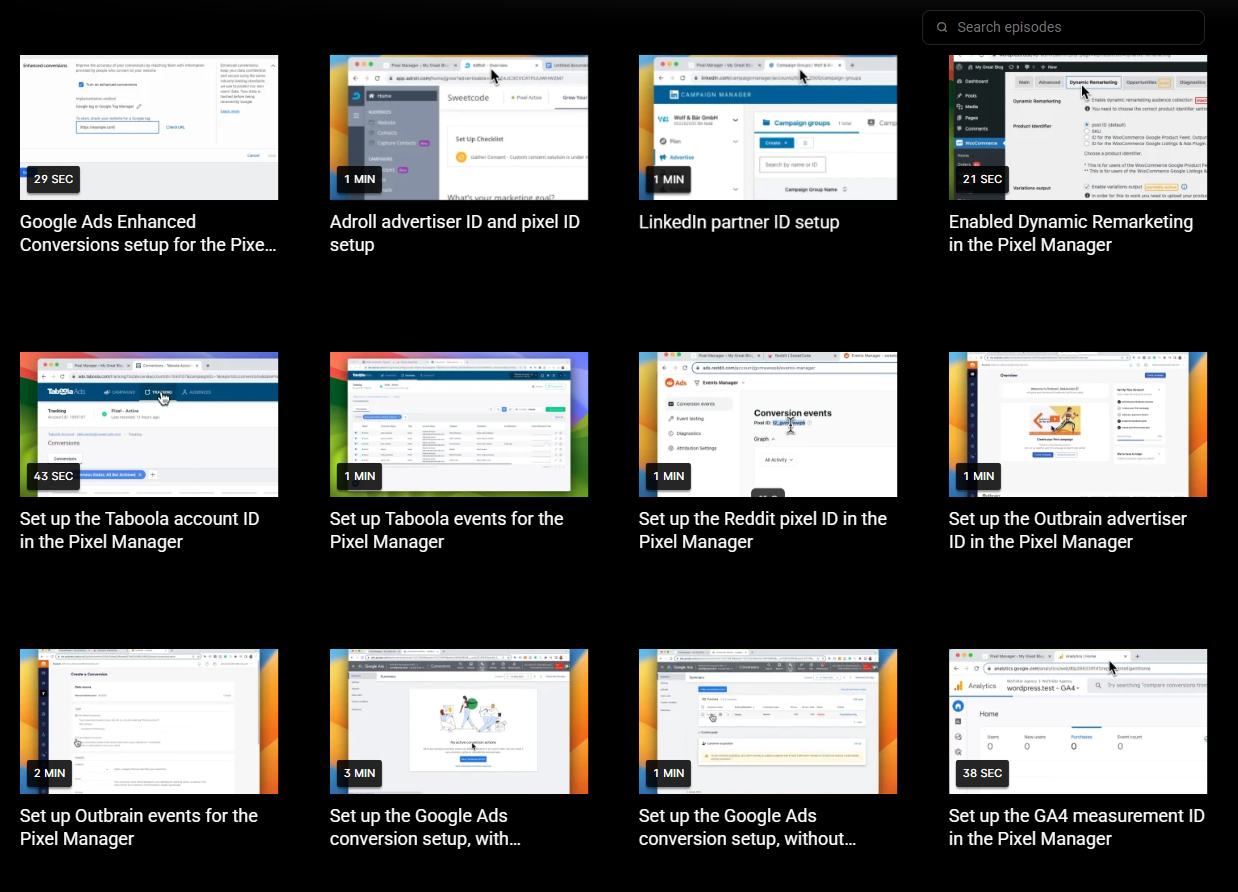This screenshot has height=892, width=1238.
Task: Click the magnifier icon in the search bar
Action: pyautogui.click(x=942, y=27)
